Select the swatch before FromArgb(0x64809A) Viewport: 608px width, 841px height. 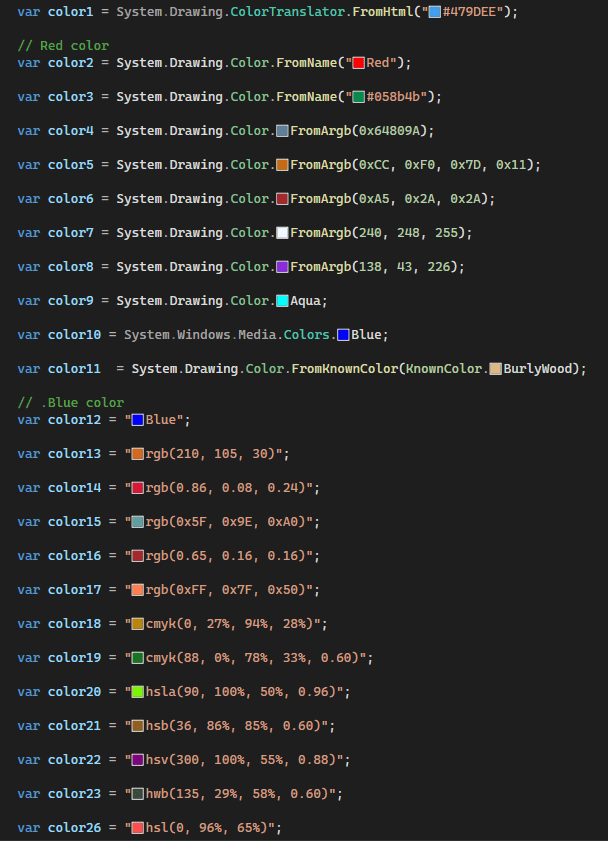pyautogui.click(x=282, y=131)
